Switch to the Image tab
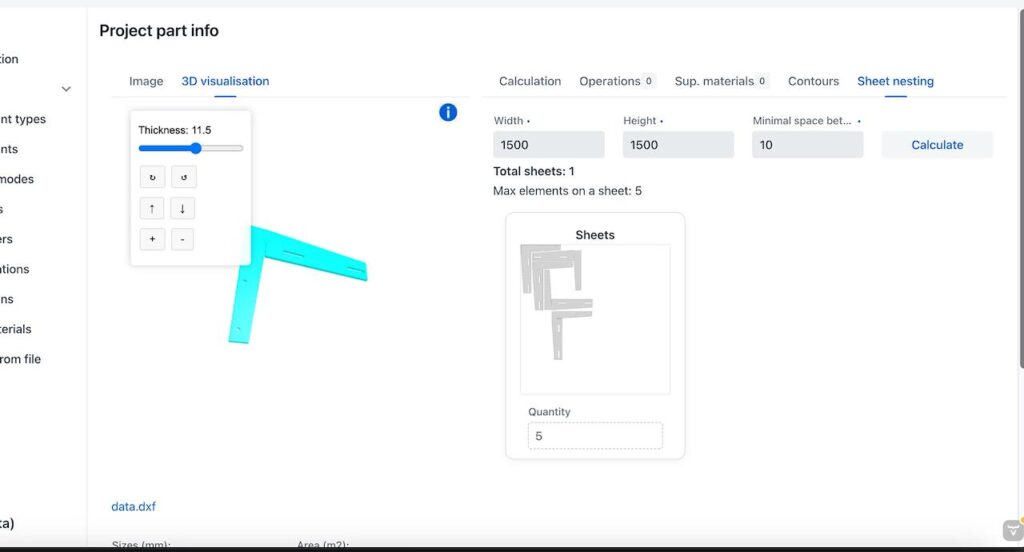 point(146,81)
